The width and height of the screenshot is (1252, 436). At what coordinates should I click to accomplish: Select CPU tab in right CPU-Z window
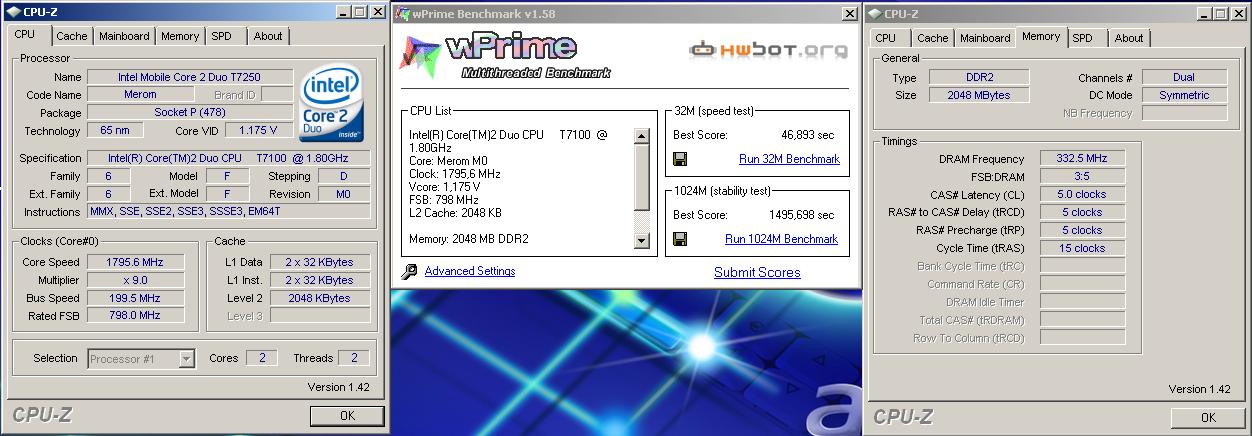[886, 38]
